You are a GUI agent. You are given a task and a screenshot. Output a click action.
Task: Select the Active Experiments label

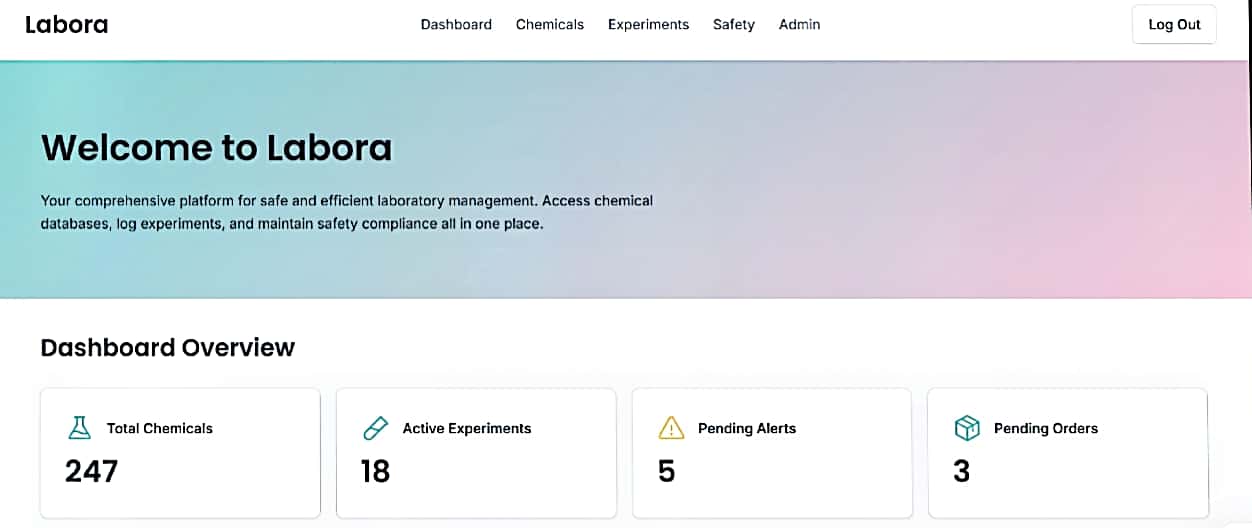(467, 428)
